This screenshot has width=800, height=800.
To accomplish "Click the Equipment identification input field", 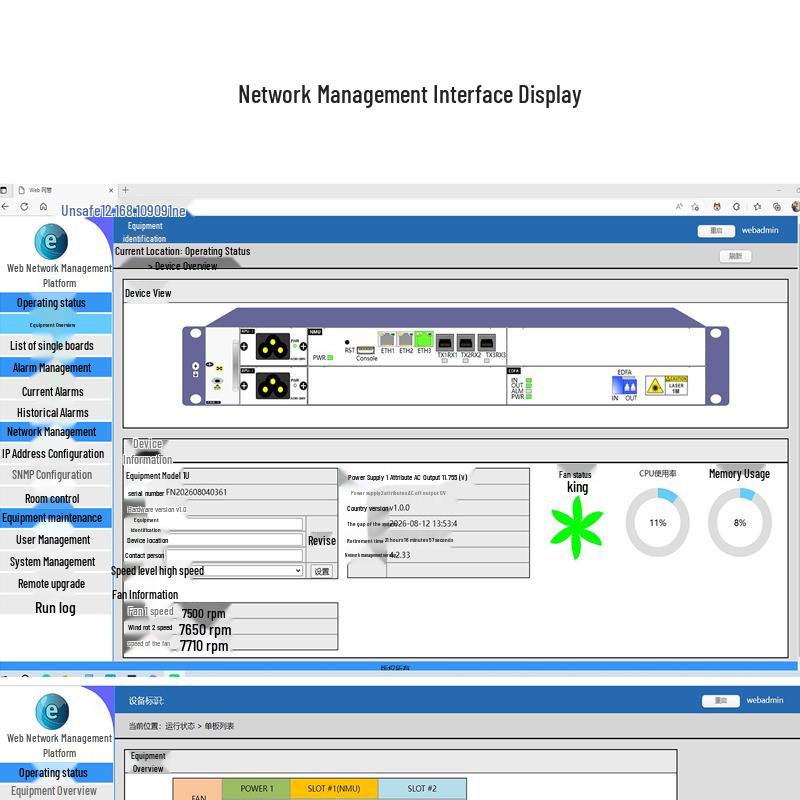I will coord(233,524).
